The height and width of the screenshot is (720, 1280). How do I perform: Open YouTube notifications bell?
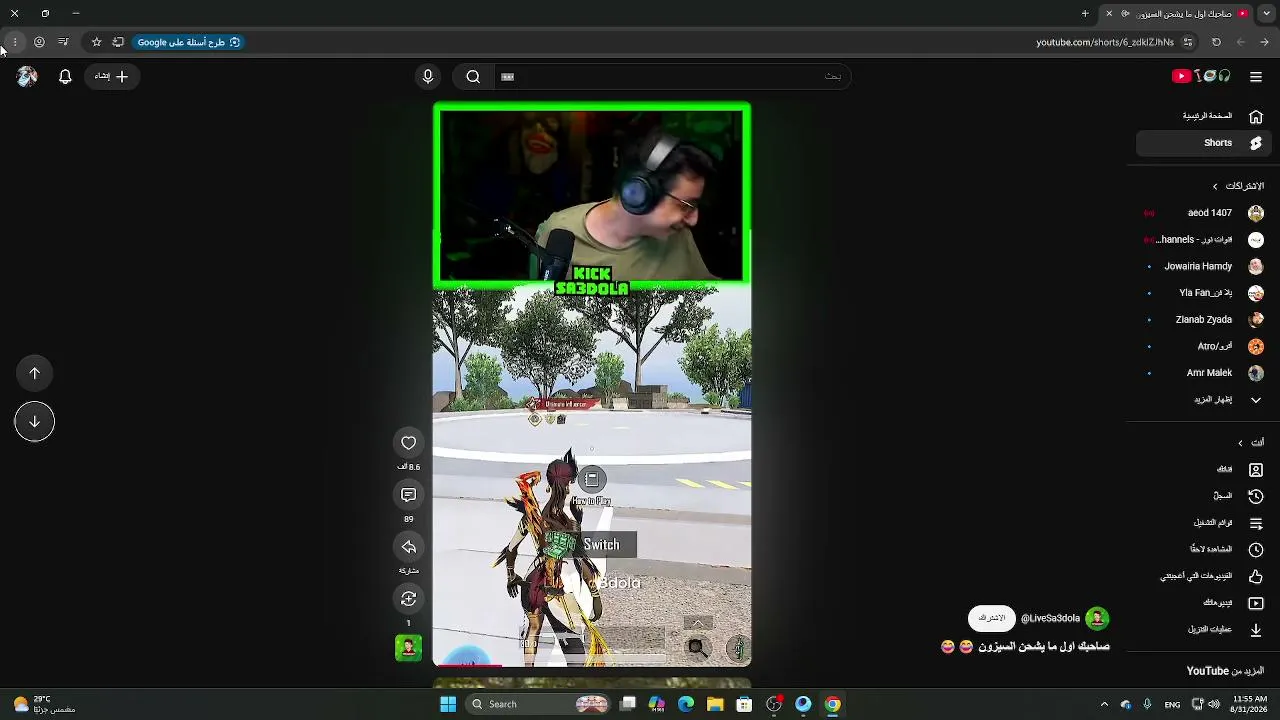point(65,76)
